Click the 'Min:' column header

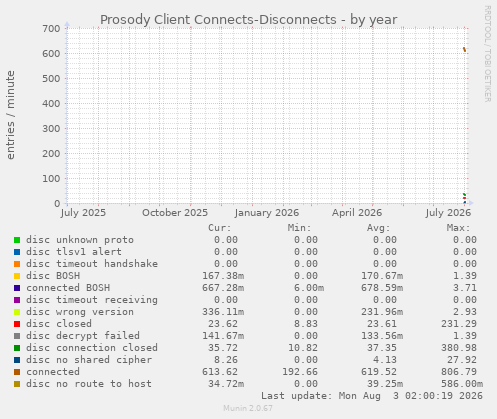tap(299, 228)
